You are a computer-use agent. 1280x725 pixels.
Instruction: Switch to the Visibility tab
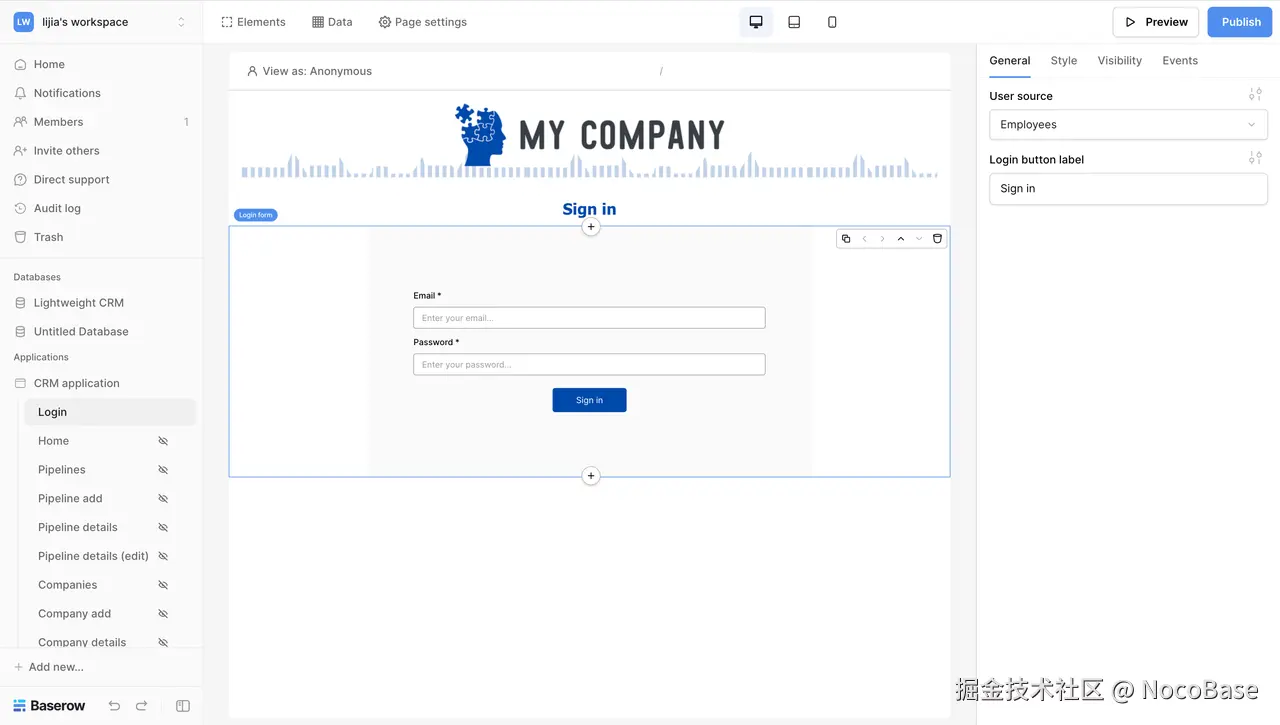pos(1119,61)
